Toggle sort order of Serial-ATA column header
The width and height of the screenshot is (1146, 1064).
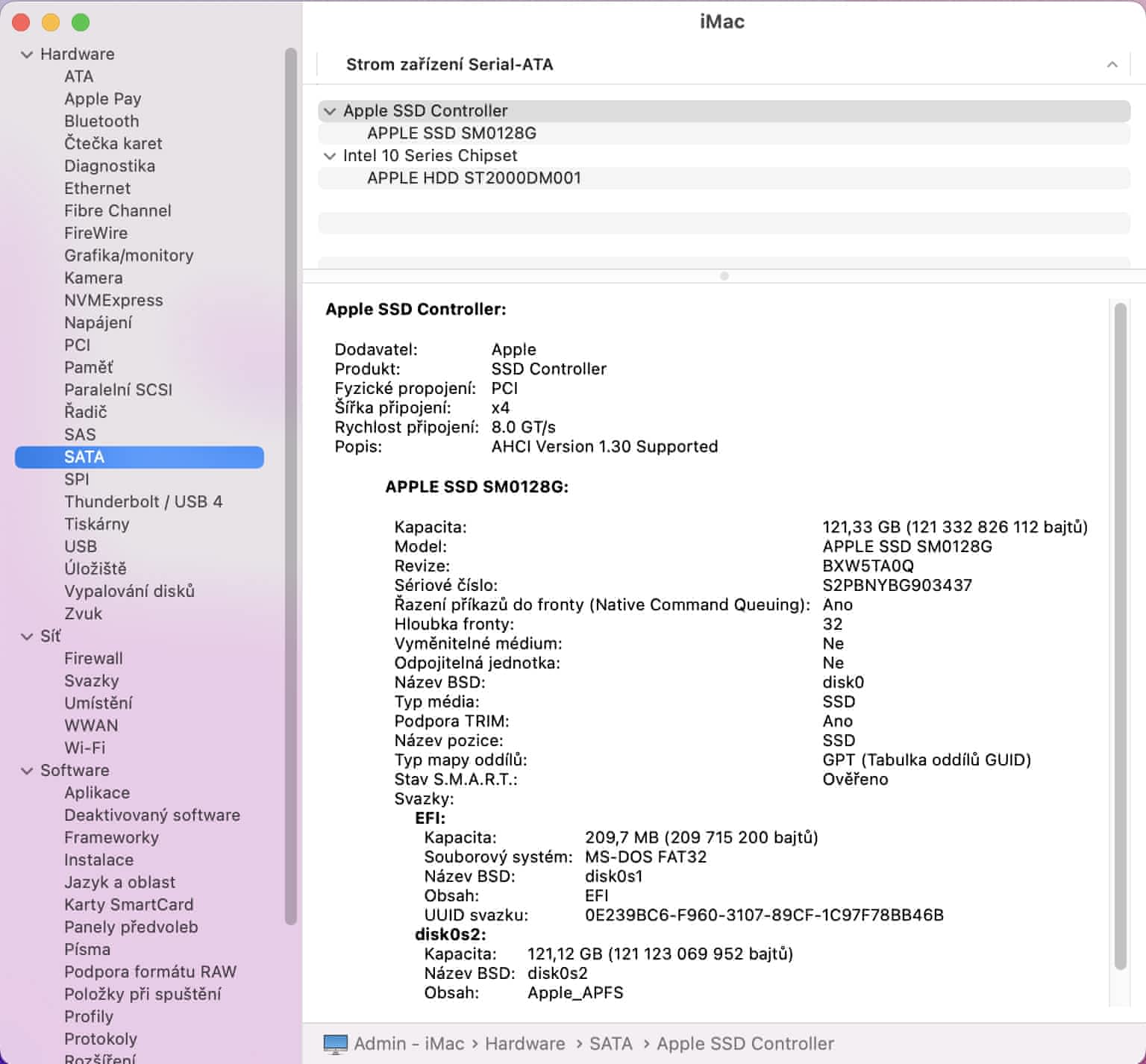1112,65
